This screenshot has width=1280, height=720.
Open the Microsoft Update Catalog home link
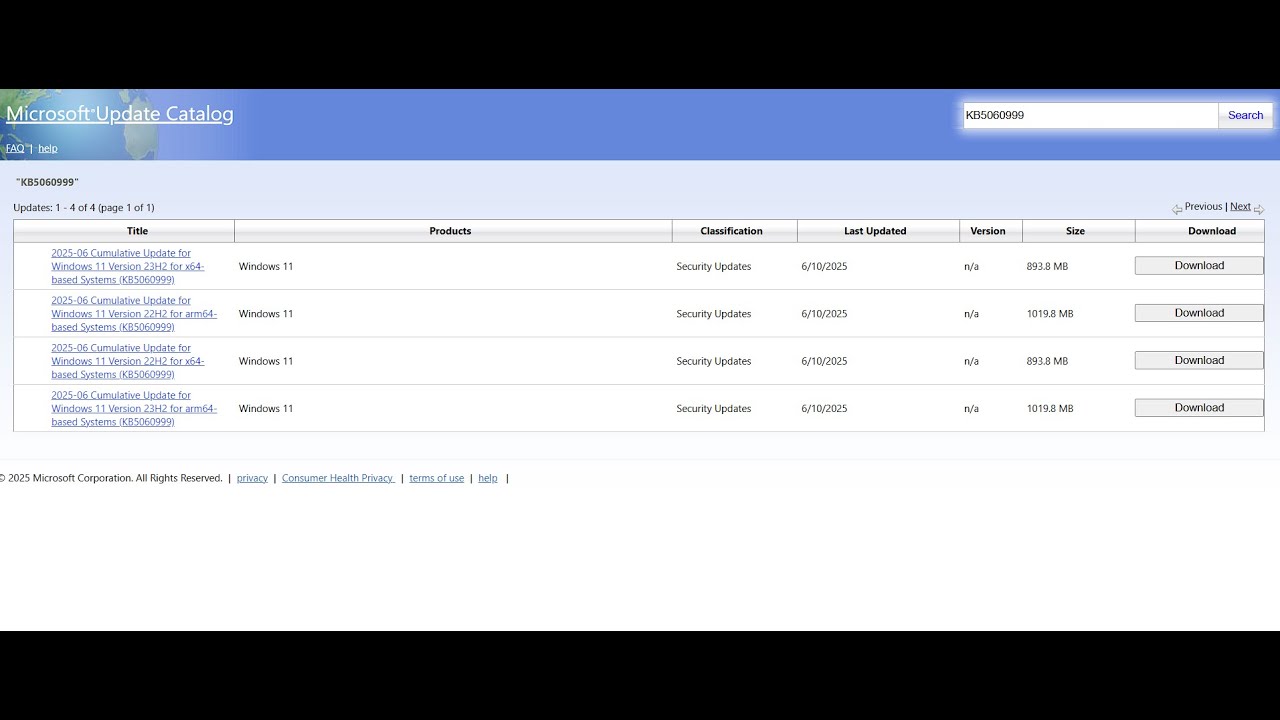120,114
